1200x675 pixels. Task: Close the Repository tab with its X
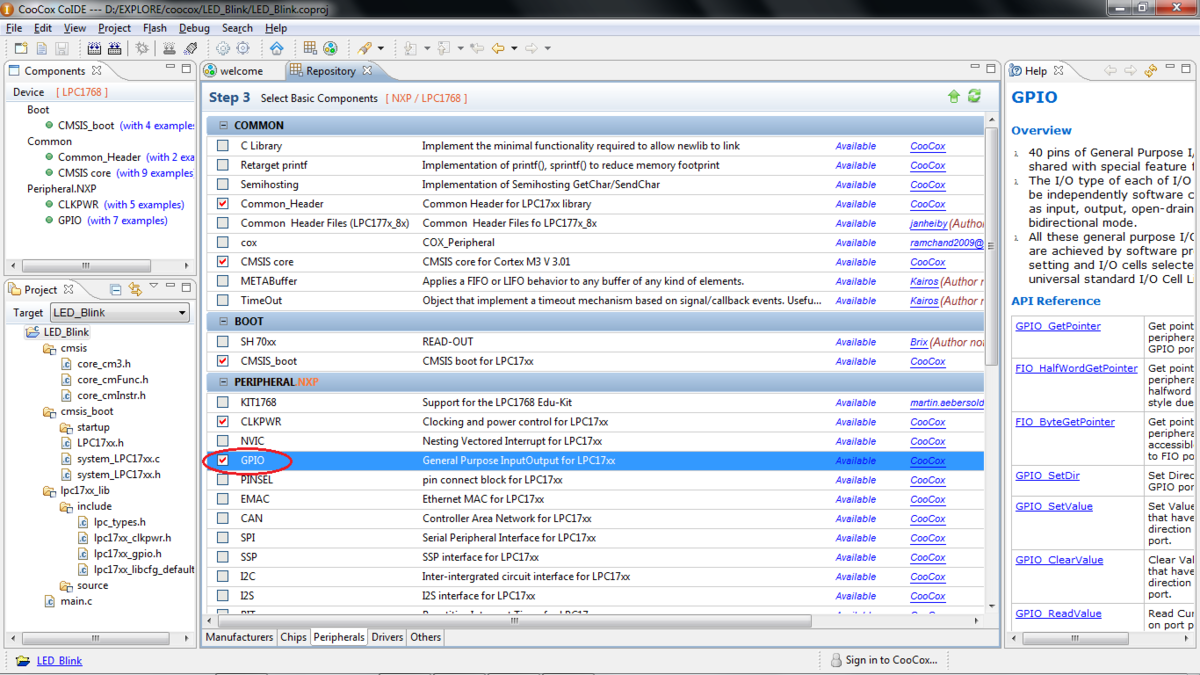click(x=367, y=71)
